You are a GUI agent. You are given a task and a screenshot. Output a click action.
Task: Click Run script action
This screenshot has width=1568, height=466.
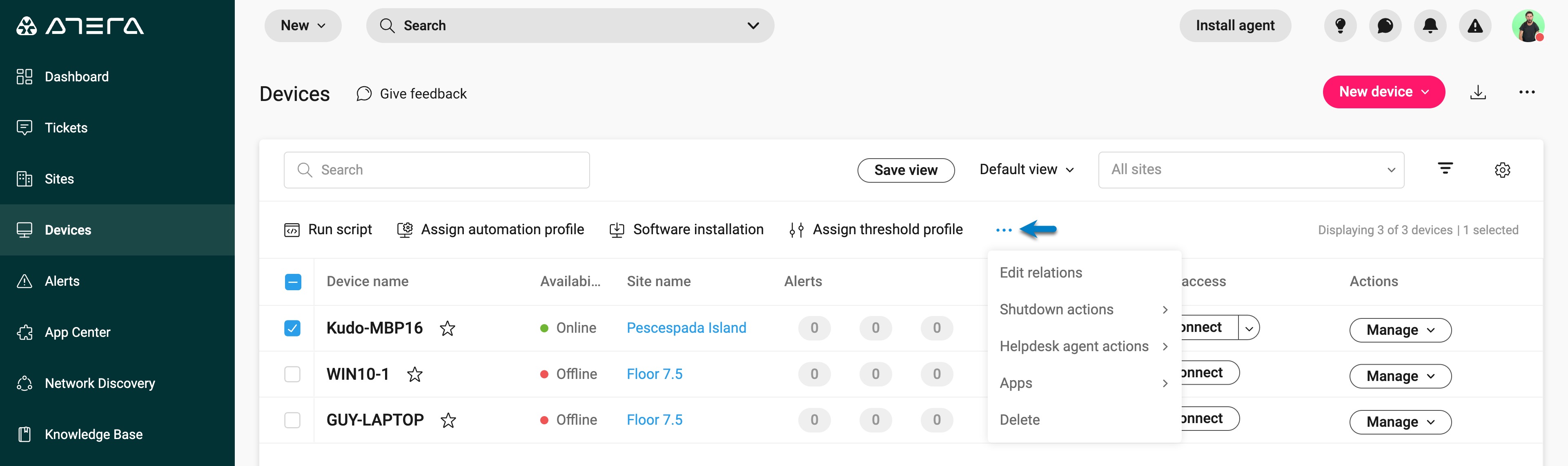(328, 230)
